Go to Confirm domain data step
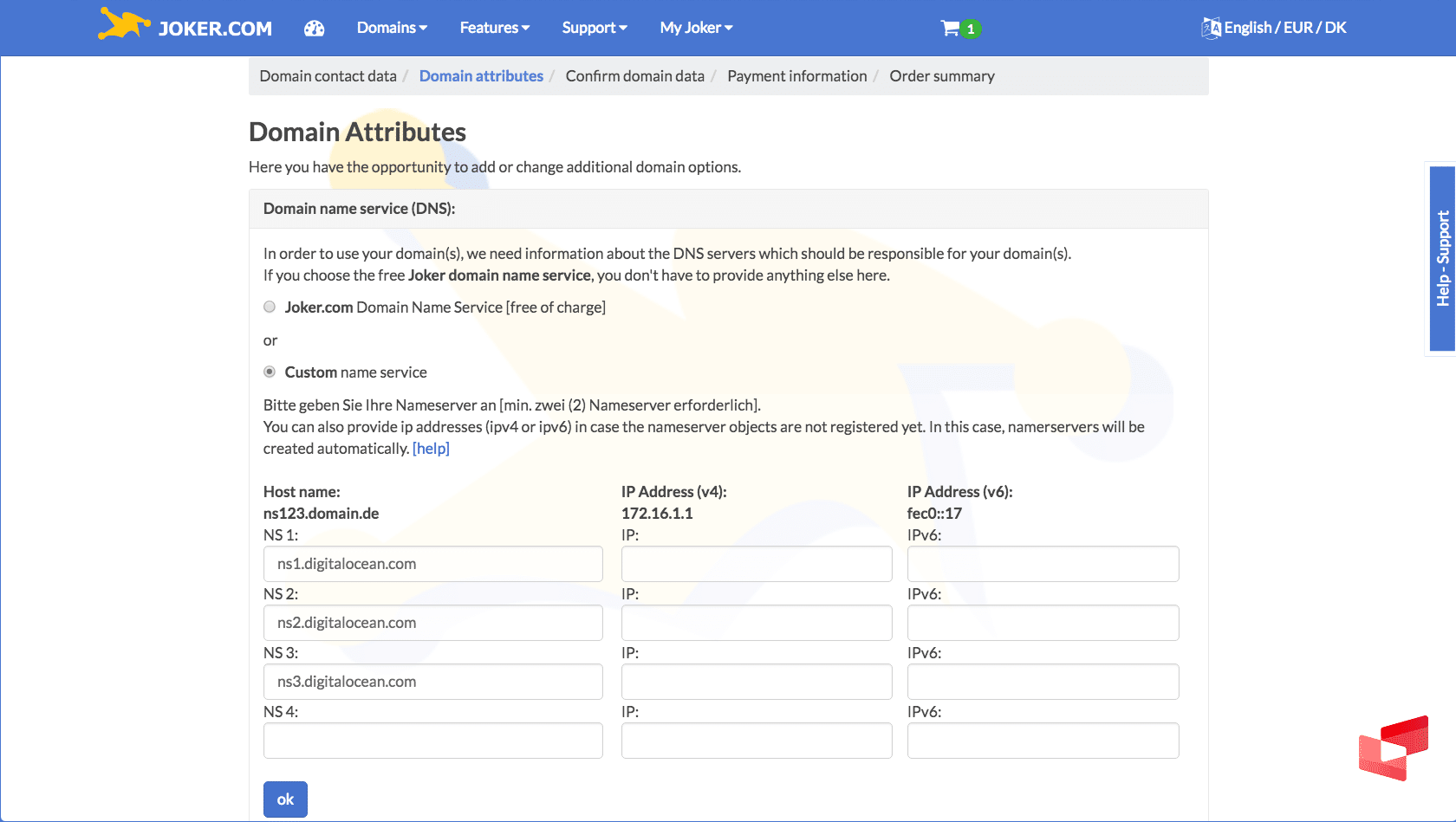Viewport: 1456px width, 822px height. point(635,76)
